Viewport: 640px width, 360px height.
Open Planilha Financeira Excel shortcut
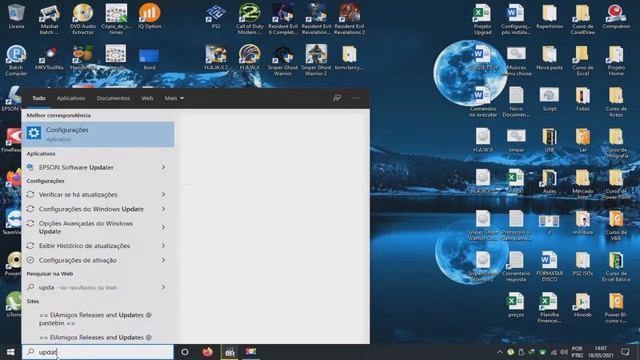(x=549, y=308)
